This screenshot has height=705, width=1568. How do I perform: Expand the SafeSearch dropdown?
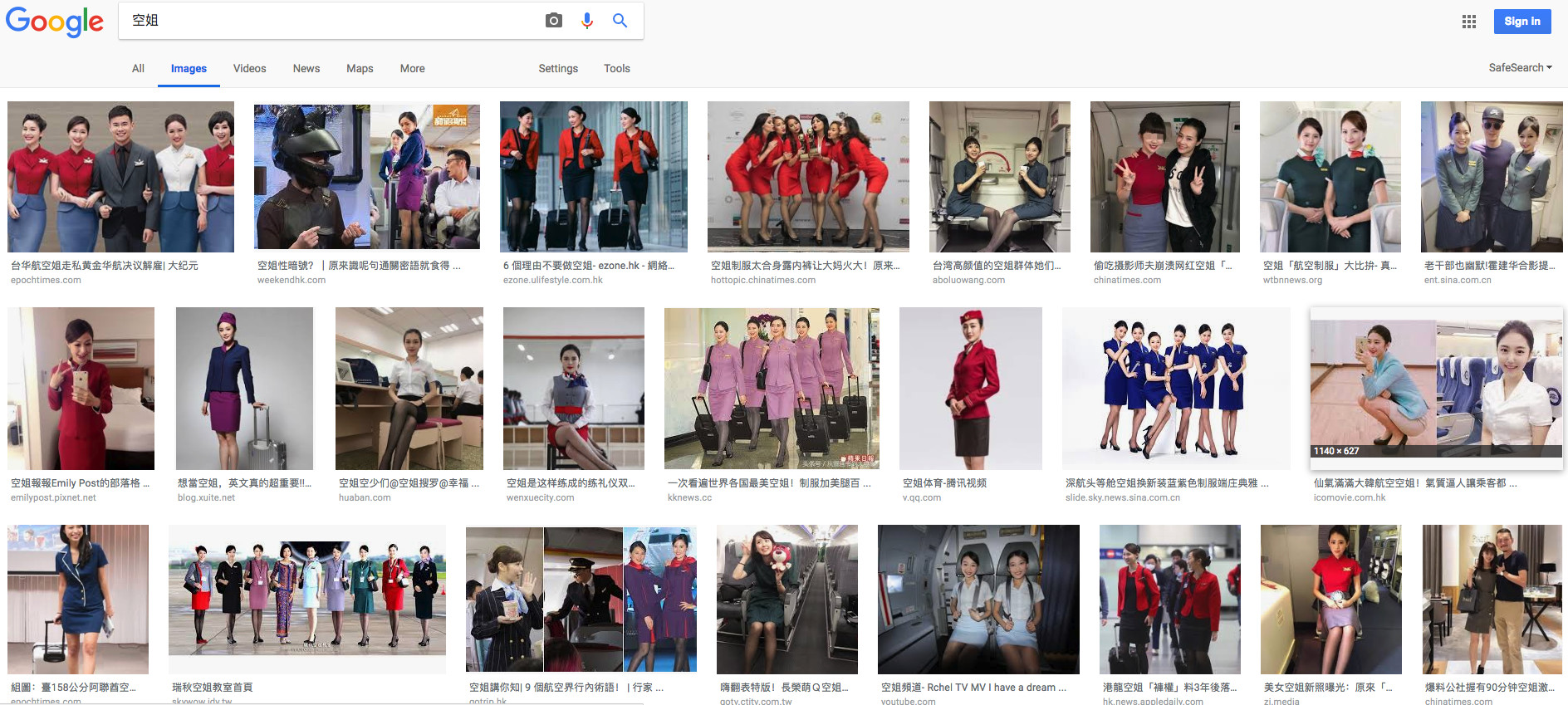pos(1519,68)
